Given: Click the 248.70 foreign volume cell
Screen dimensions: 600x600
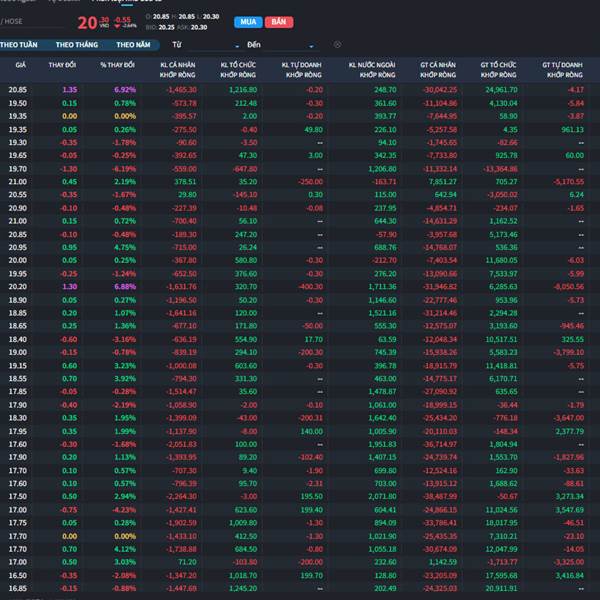Looking at the screenshot, I should pyautogui.click(x=385, y=90).
